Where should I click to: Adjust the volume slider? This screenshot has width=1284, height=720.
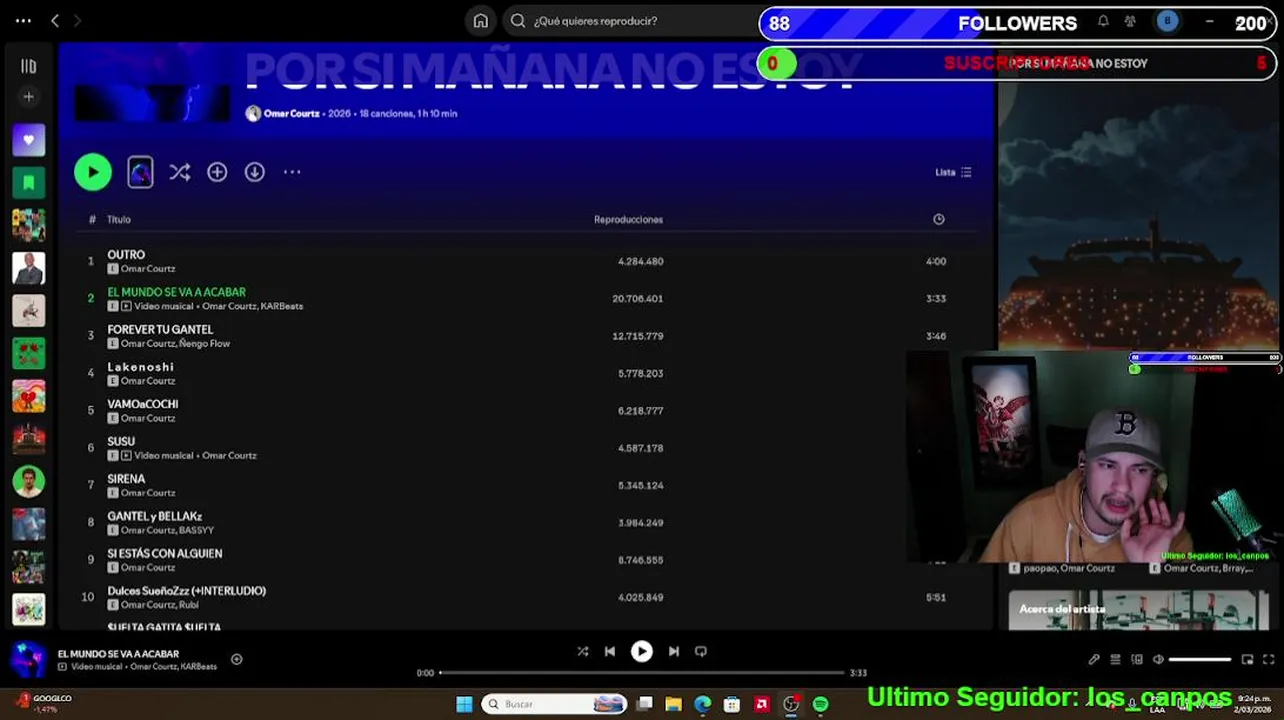pyautogui.click(x=1200, y=660)
